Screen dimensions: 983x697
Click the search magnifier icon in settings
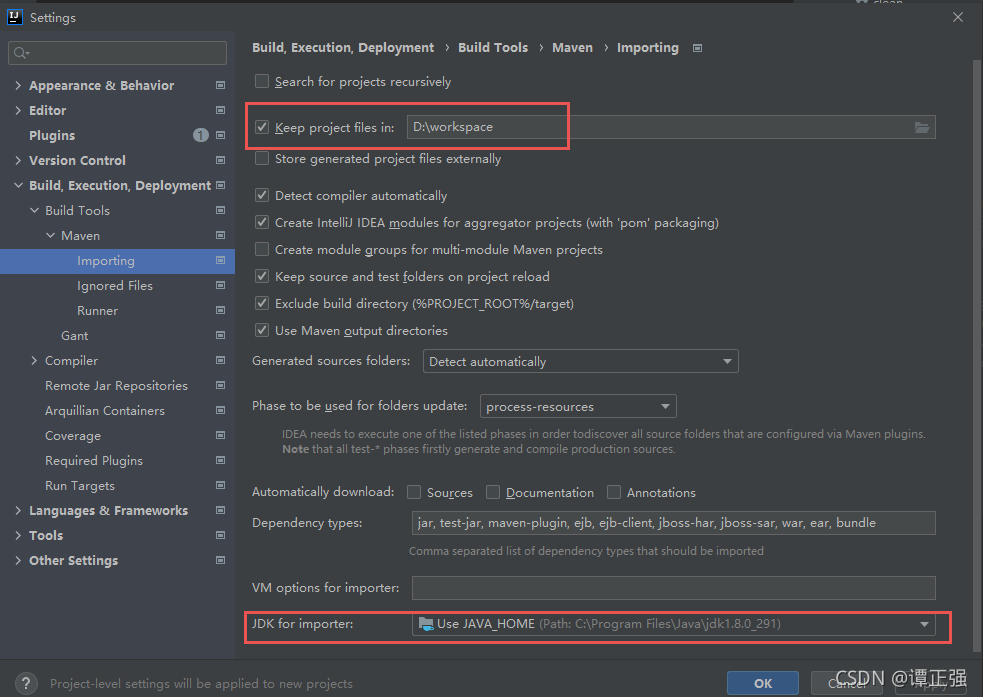(x=21, y=53)
